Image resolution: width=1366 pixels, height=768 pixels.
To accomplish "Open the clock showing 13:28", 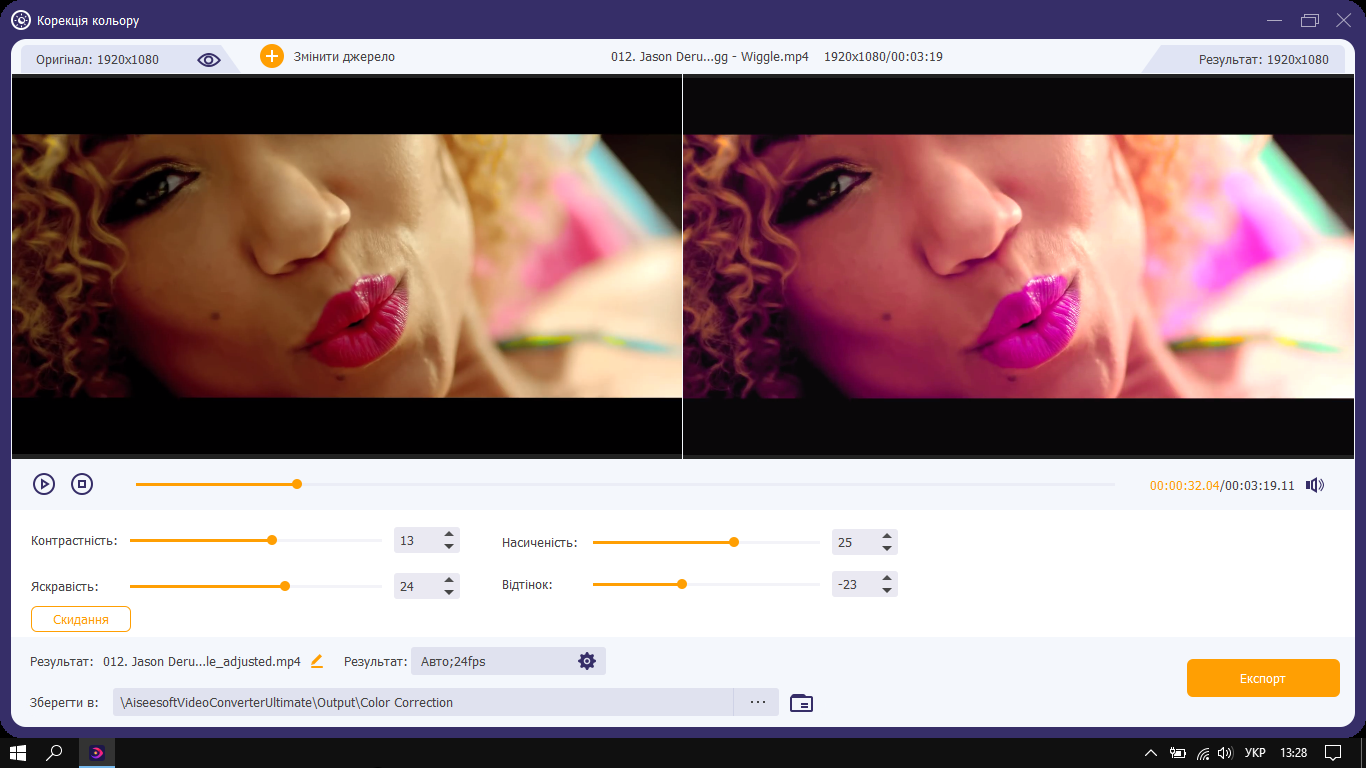I will pyautogui.click(x=1293, y=753).
